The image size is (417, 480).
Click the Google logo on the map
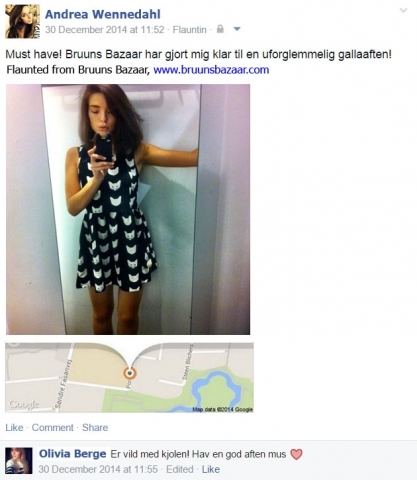point(24,405)
